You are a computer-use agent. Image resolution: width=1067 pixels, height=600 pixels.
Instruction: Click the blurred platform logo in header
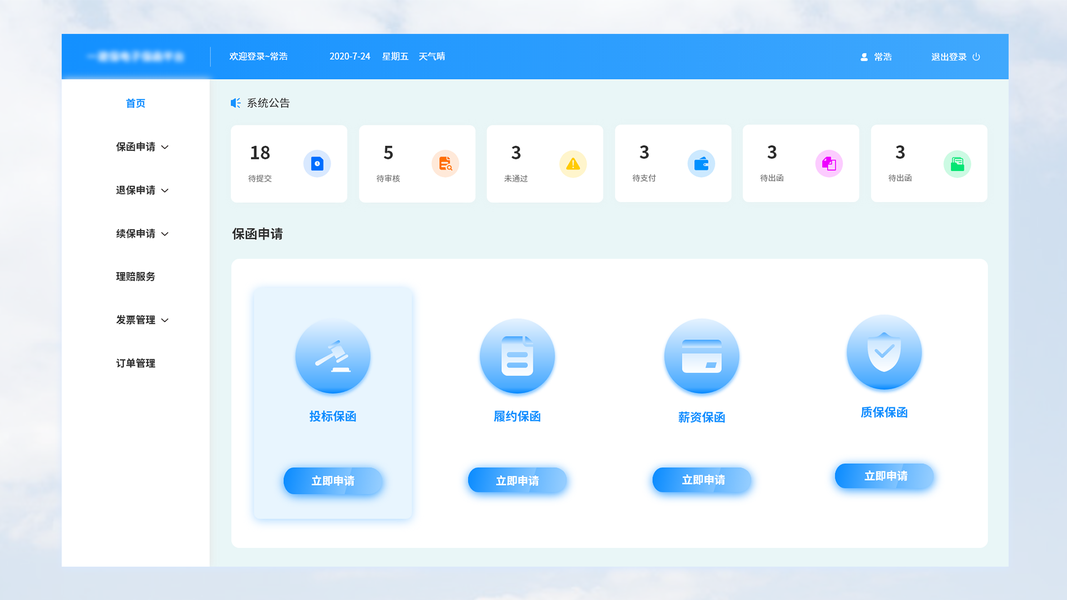[x=136, y=56]
